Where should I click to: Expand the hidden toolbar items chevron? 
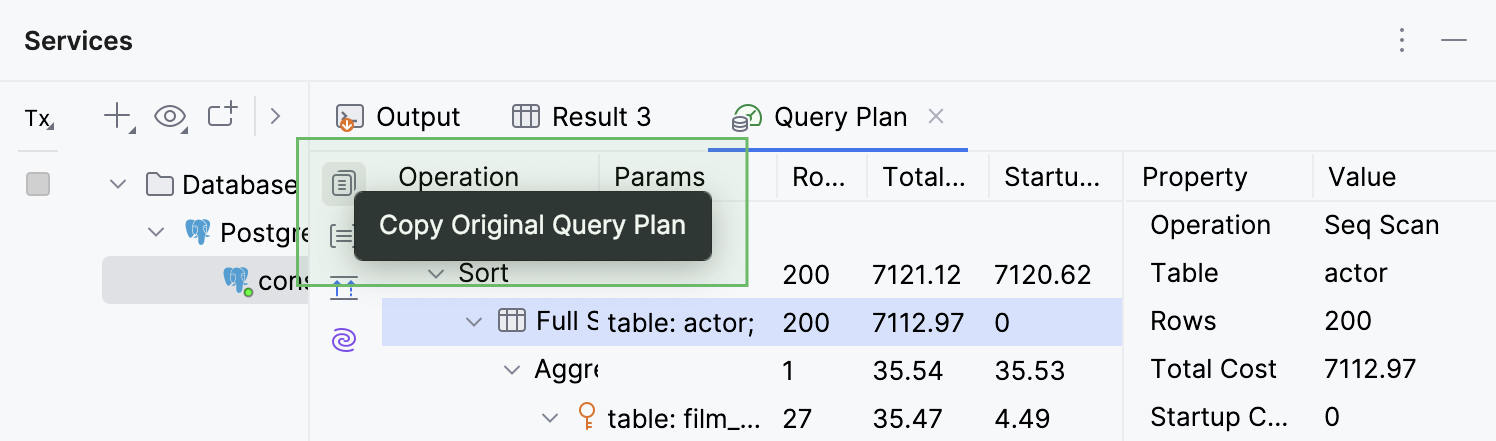[276, 117]
